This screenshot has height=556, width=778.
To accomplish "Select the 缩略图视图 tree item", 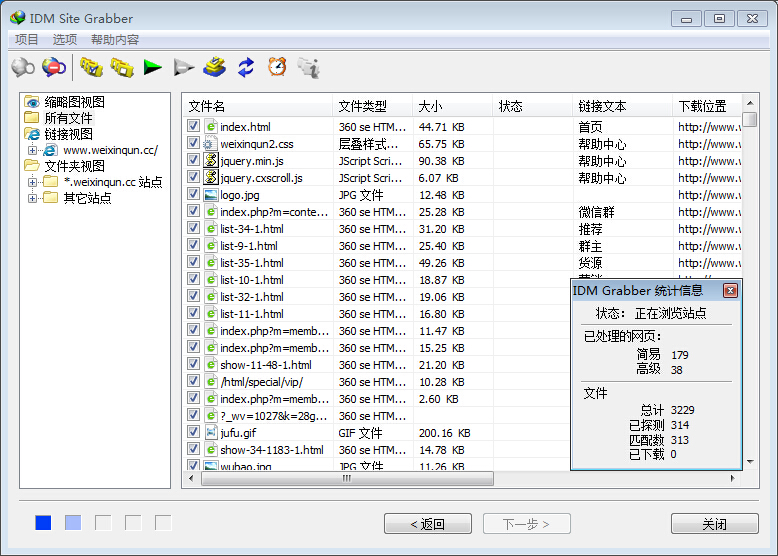I will point(74,102).
